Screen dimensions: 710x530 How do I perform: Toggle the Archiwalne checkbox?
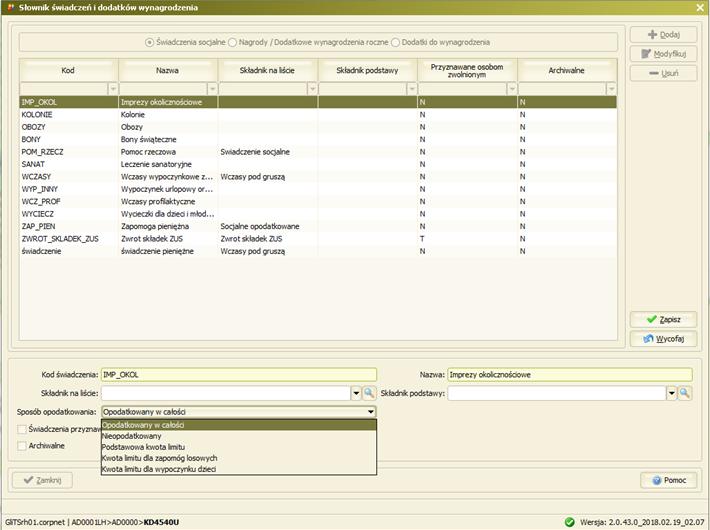22,446
